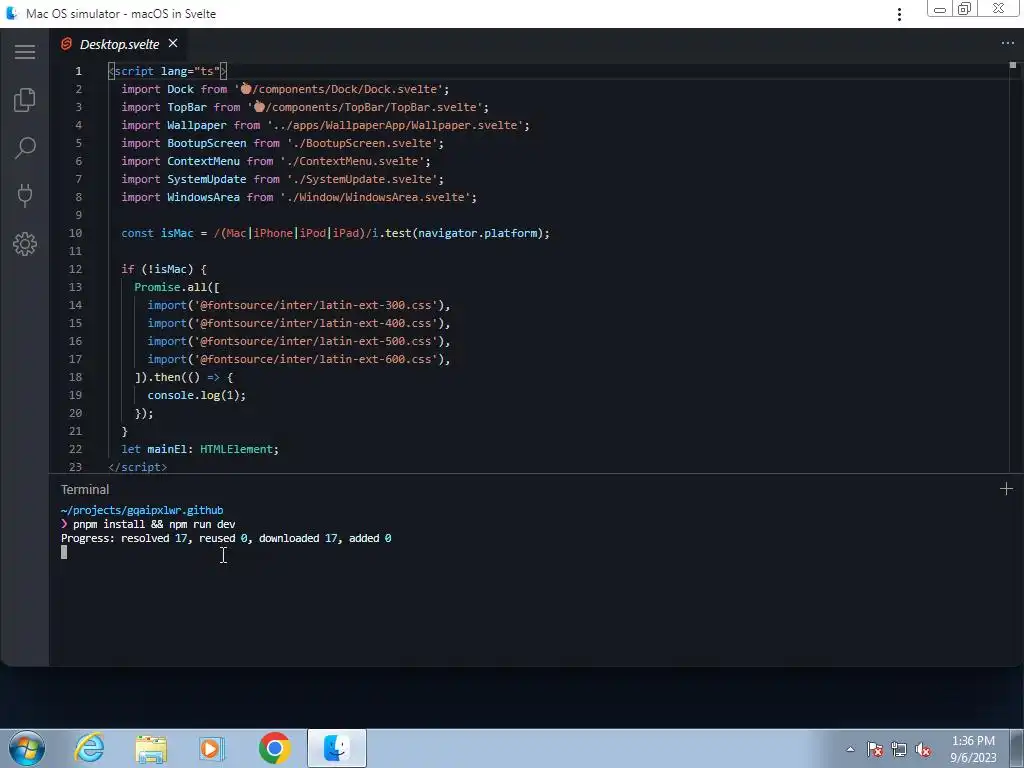Click line number 10 in the gutter
The height and width of the screenshot is (768, 1024).
click(76, 233)
